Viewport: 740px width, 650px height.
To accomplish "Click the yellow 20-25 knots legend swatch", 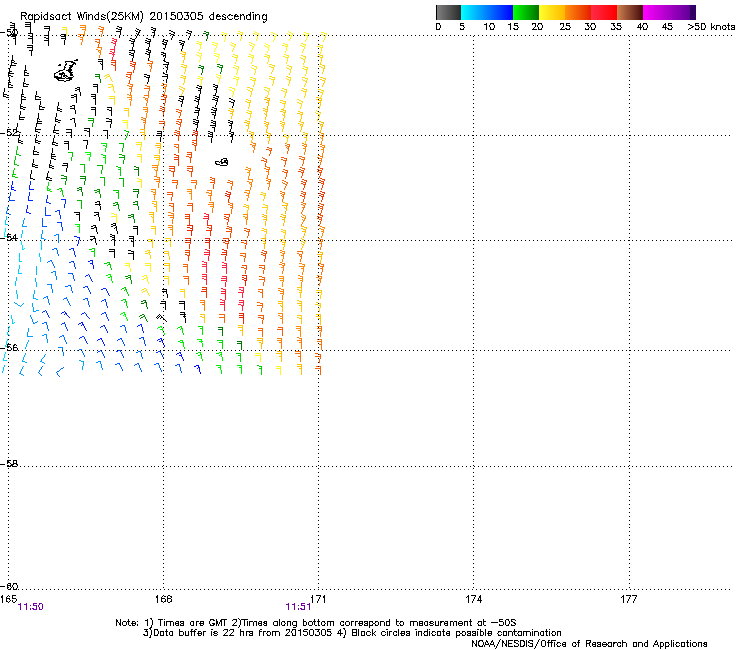I will [552, 12].
